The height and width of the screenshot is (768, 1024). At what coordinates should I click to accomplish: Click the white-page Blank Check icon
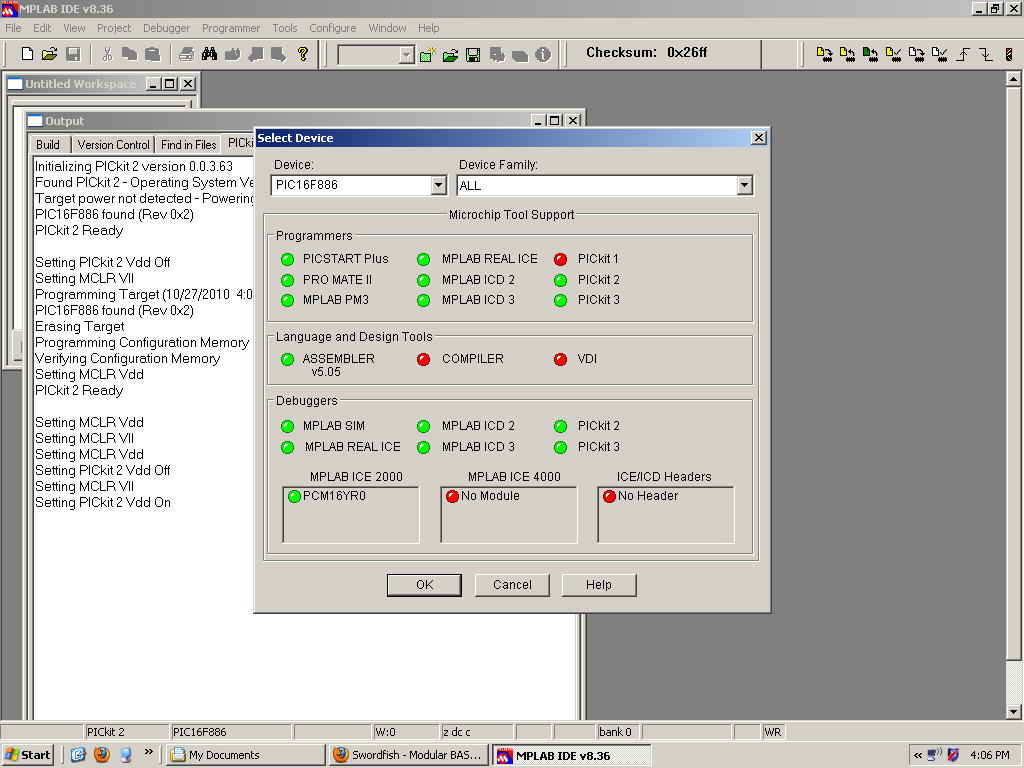pos(940,54)
